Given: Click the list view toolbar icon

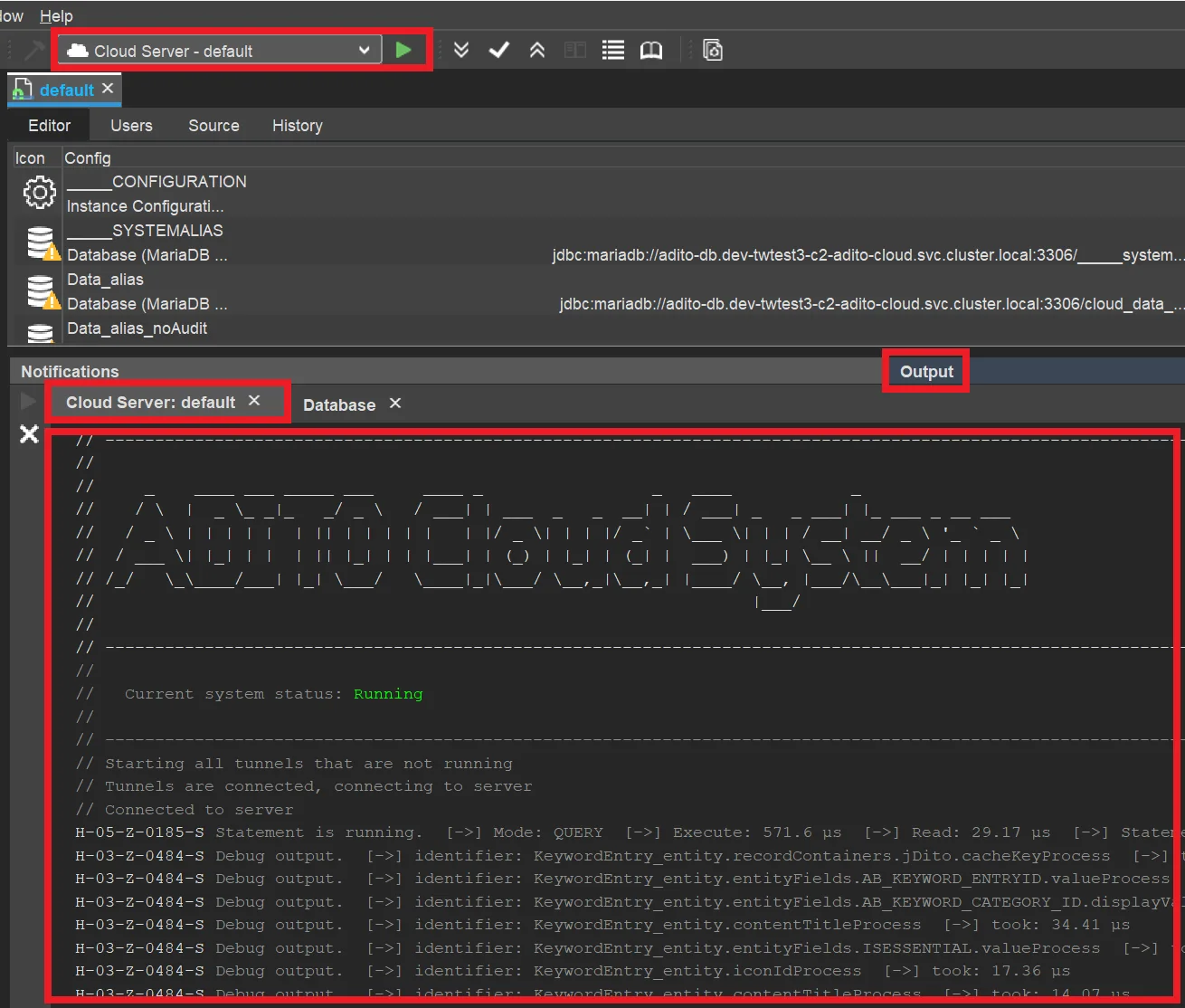Looking at the screenshot, I should click(613, 50).
